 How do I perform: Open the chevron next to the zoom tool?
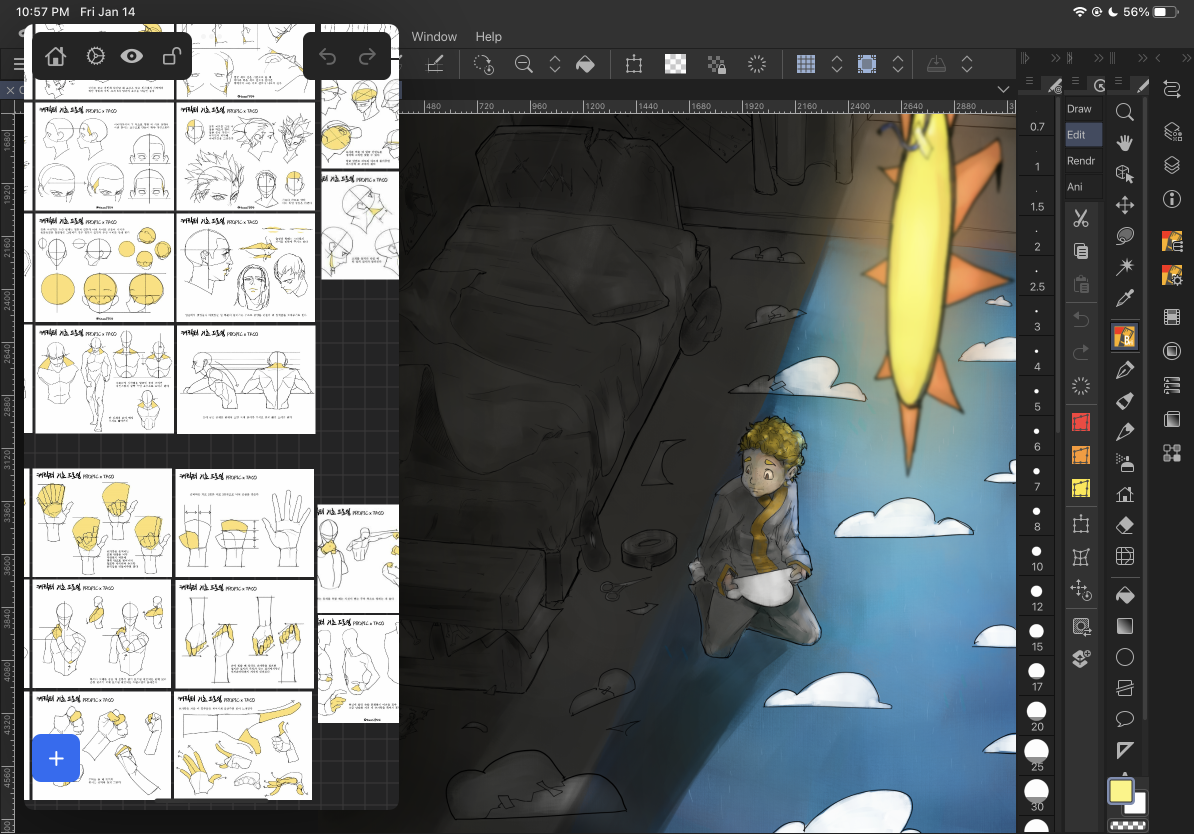click(x=555, y=63)
